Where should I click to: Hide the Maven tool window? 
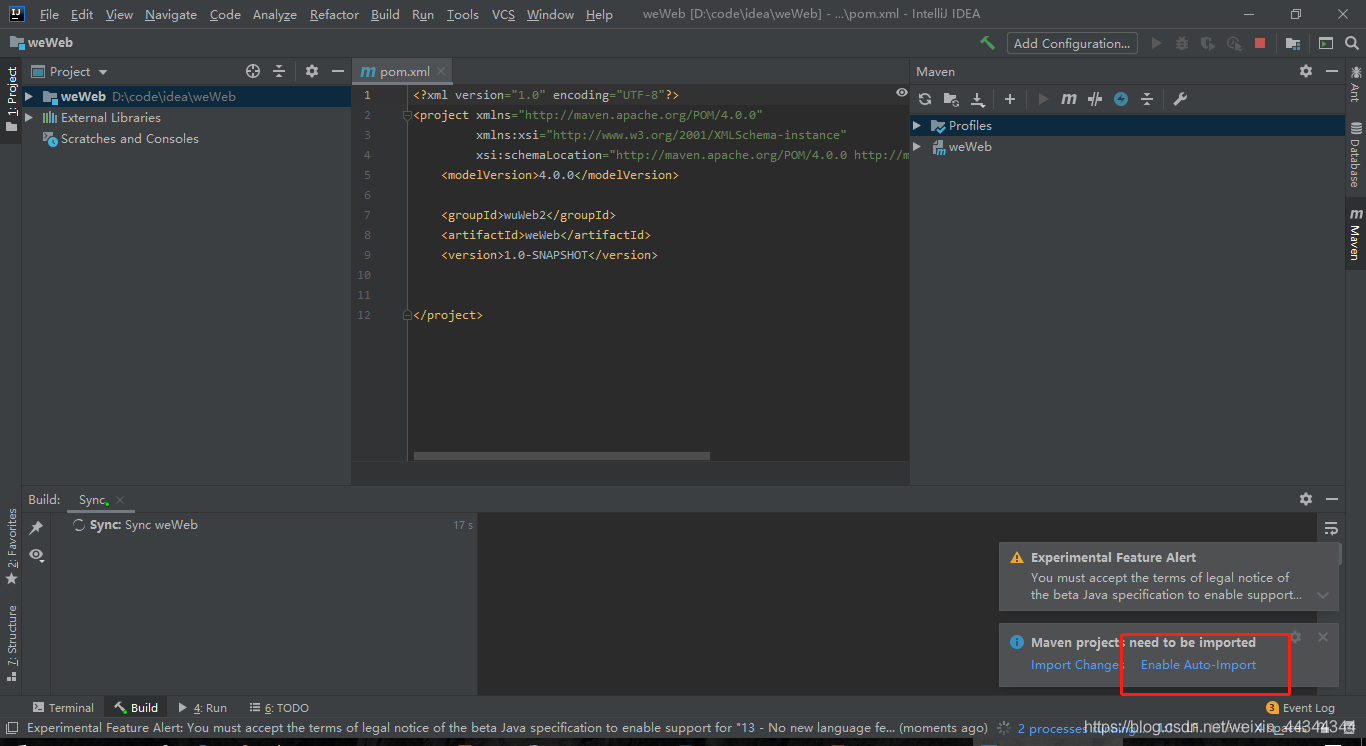click(1332, 71)
